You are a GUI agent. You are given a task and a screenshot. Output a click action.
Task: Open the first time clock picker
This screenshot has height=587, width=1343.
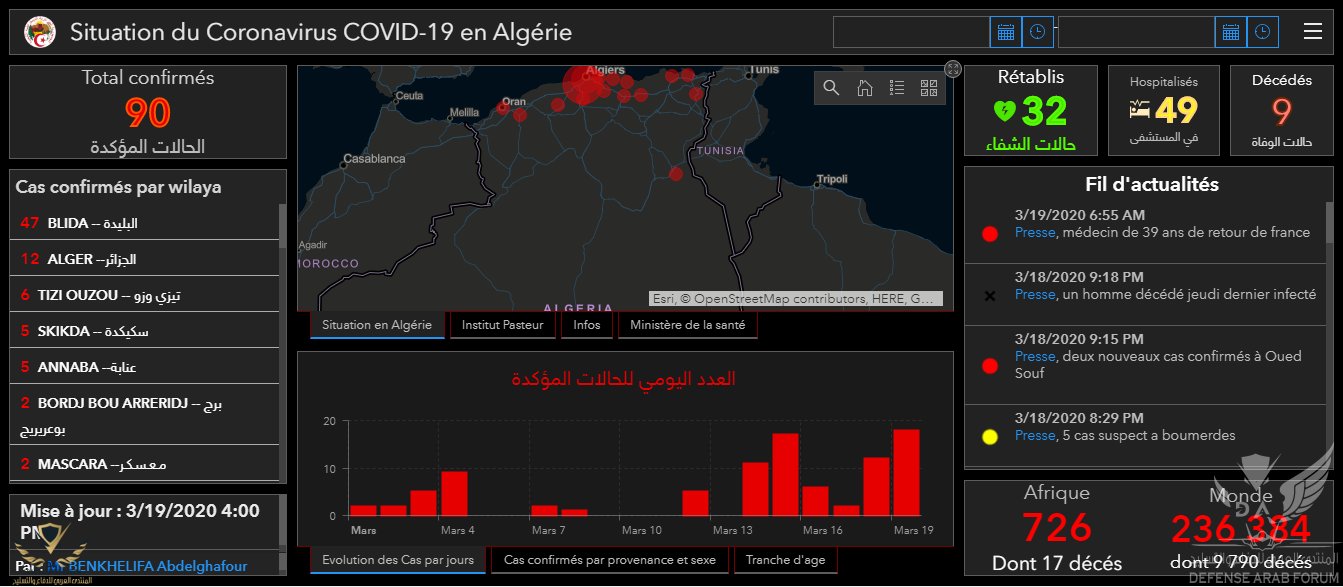(x=1038, y=32)
